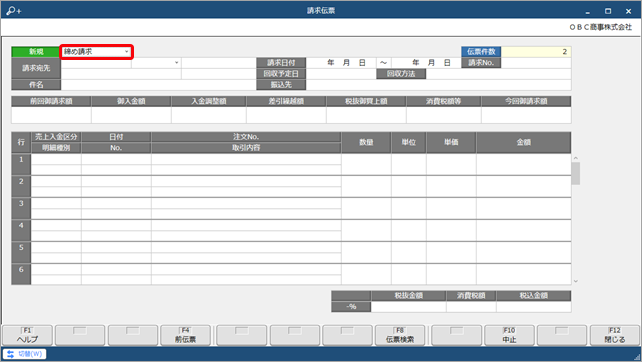Click the 伝票件数 value field showing 2
The height and width of the screenshot is (362, 642).
(536, 52)
